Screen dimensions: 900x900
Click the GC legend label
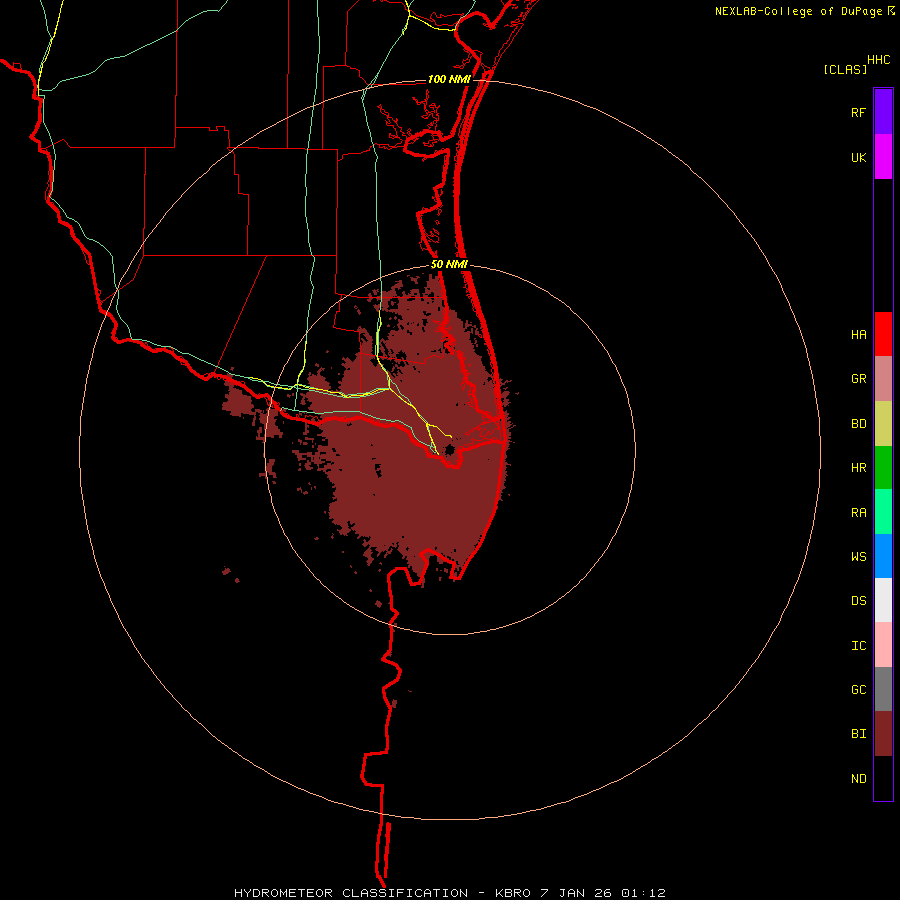859,690
